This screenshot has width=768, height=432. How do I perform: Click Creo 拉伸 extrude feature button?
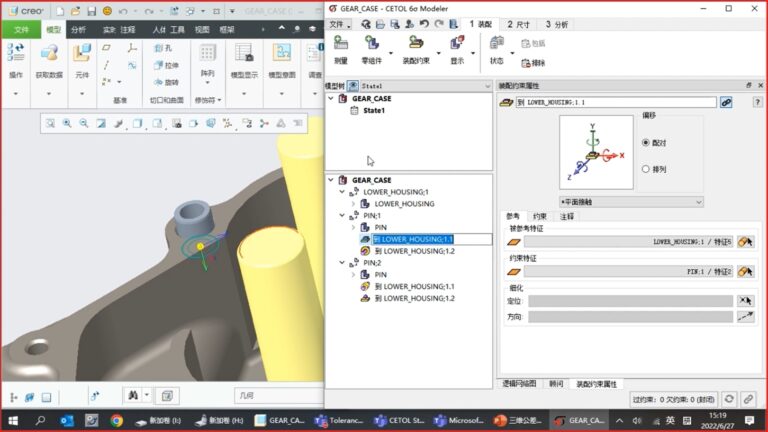[166, 65]
